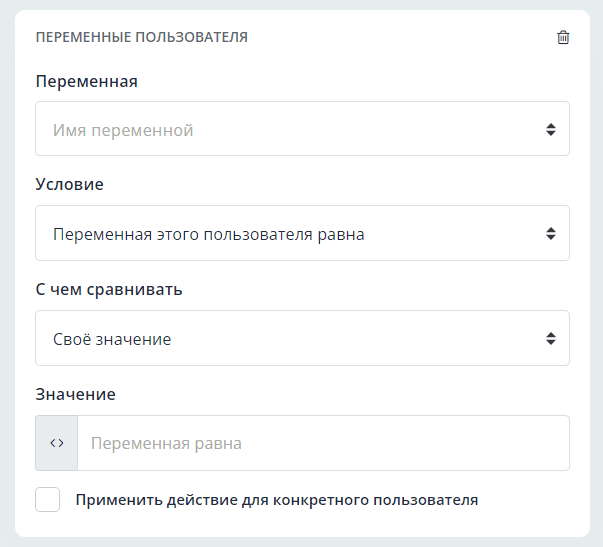Expand the 'Условие' dropdown list
Screen dimensions: 603x547
[302, 234]
